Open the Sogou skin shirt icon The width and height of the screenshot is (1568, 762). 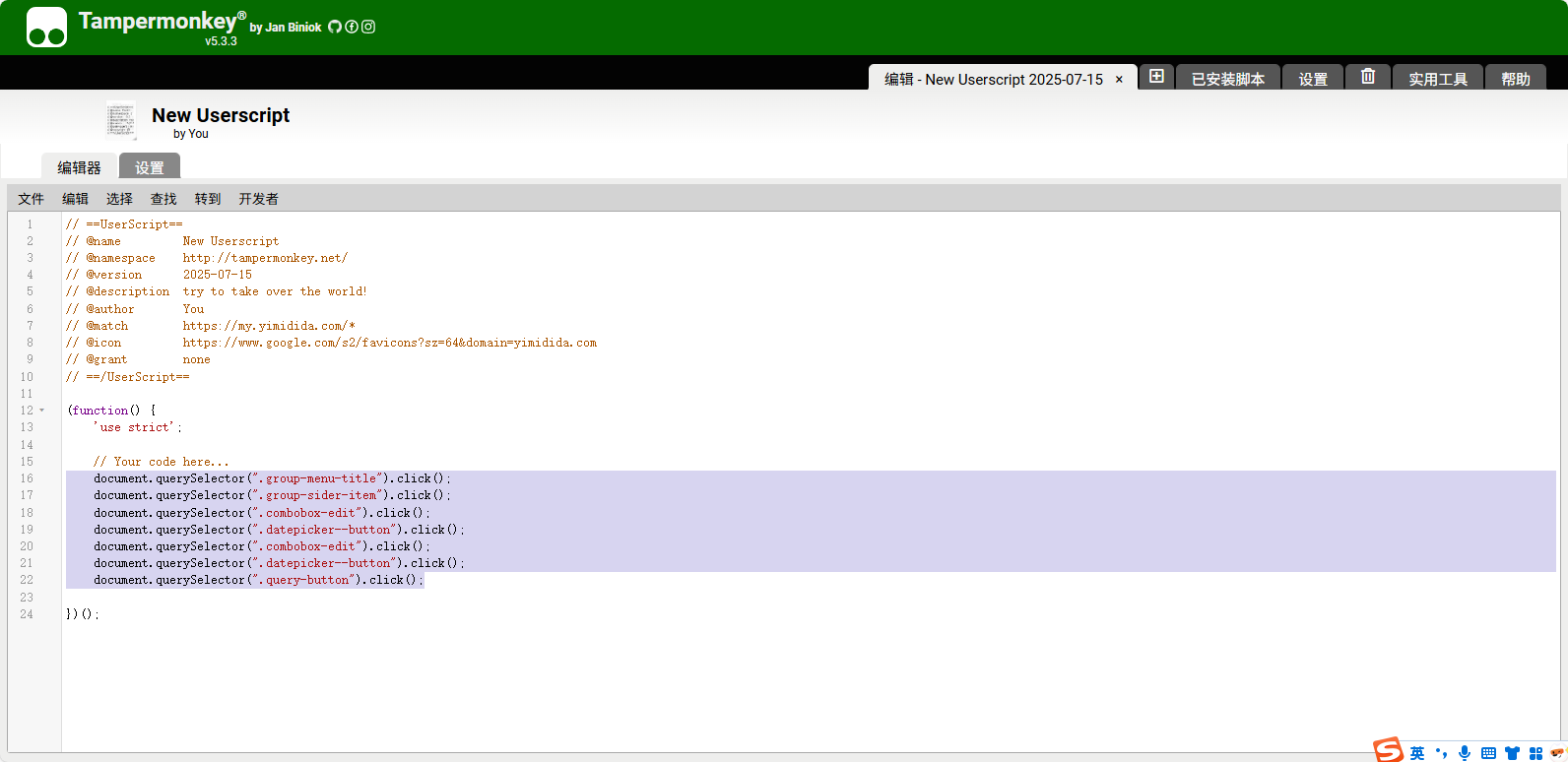(1512, 753)
